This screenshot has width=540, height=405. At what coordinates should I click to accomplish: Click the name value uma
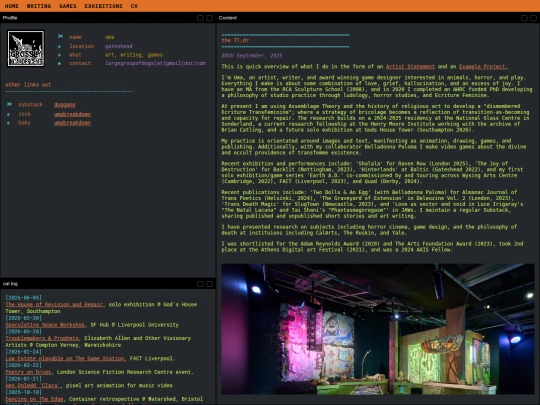[110, 37]
